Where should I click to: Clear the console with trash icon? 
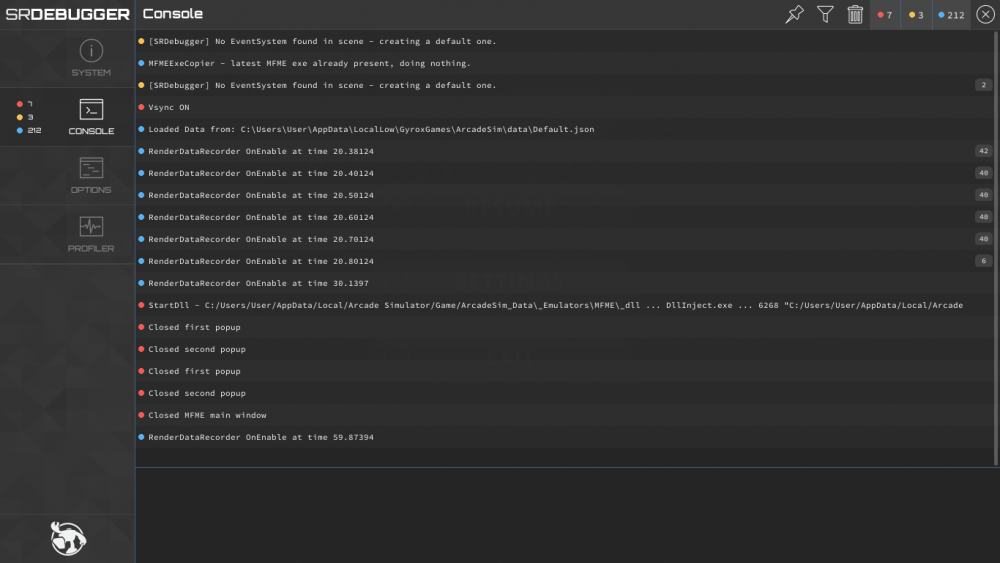(855, 14)
